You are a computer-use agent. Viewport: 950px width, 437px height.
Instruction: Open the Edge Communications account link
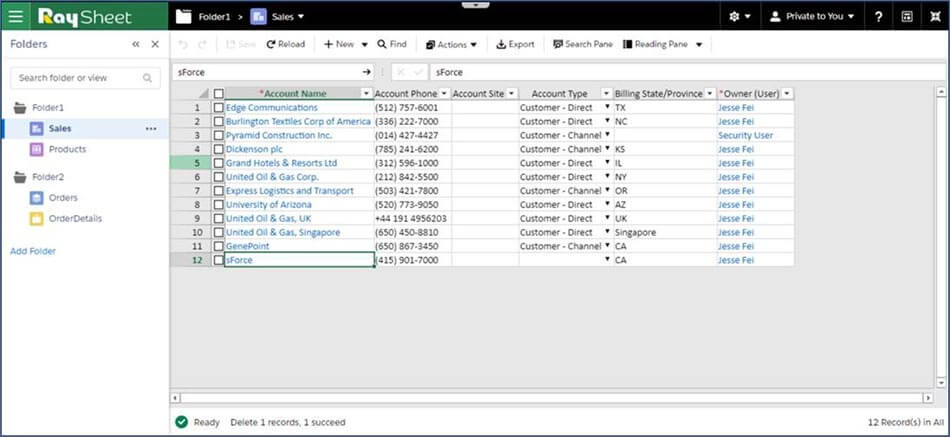(x=271, y=107)
